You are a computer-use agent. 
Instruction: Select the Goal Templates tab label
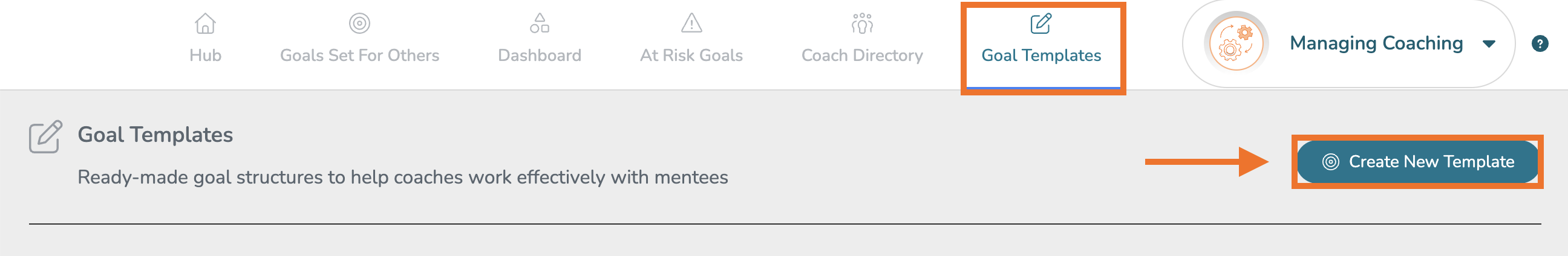(1041, 56)
